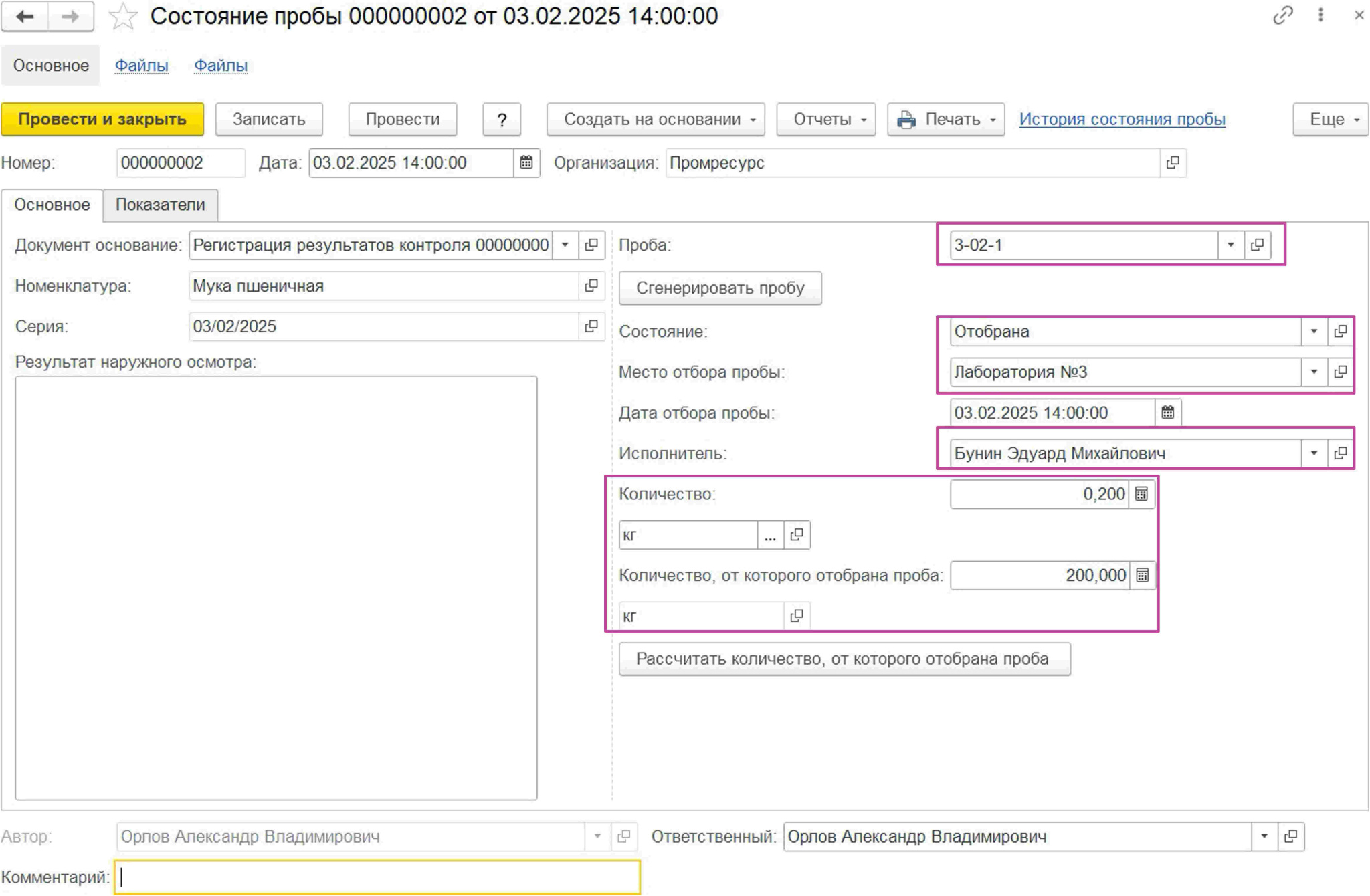The height and width of the screenshot is (896, 1370).
Task: Open the Организация Промресурс record
Action: click(1173, 162)
